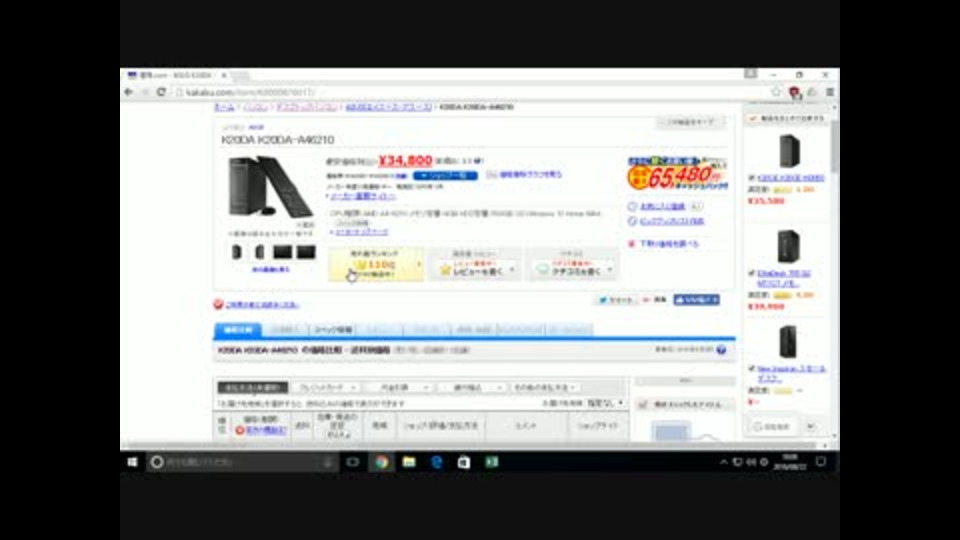Launch Microsoft Edge from taskbar
This screenshot has width=960, height=540.
[437, 462]
